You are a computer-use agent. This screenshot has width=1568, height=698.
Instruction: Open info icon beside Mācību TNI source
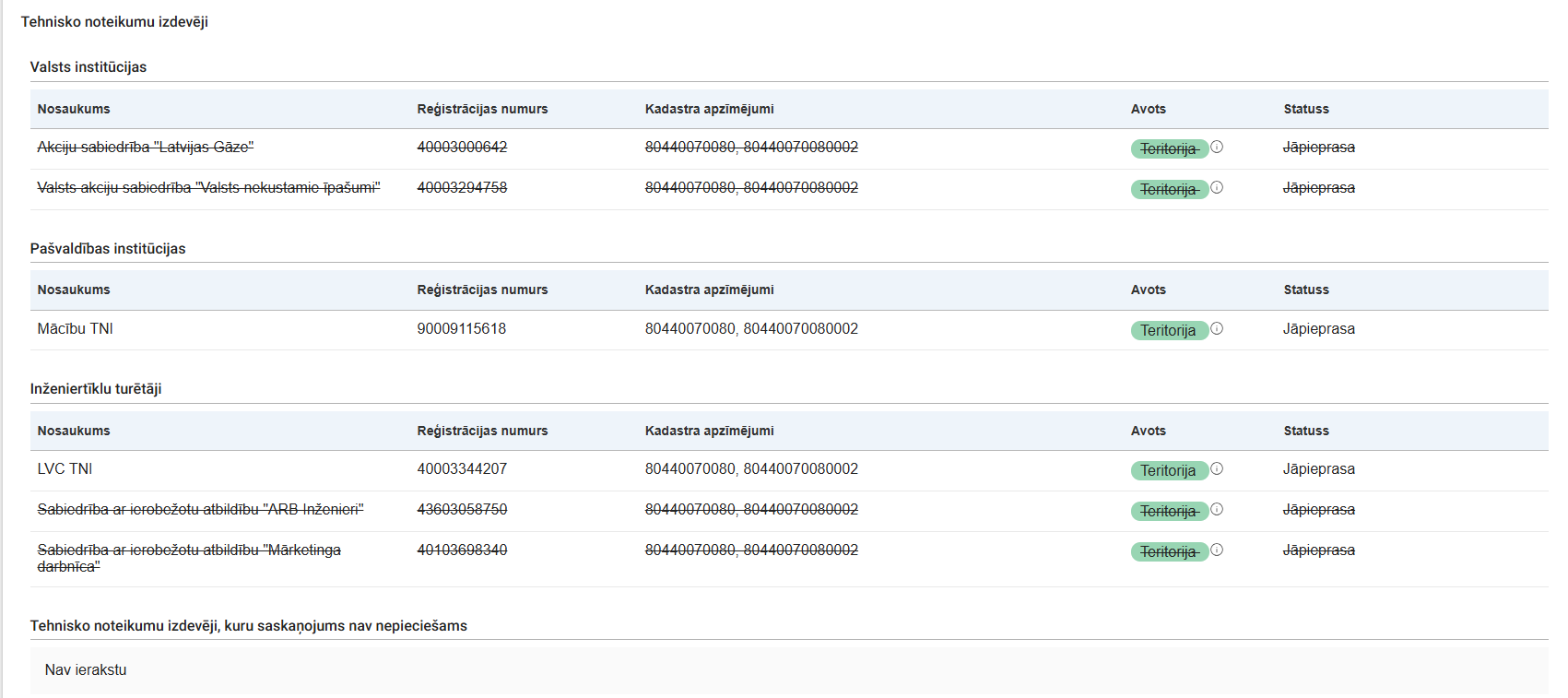click(1217, 328)
